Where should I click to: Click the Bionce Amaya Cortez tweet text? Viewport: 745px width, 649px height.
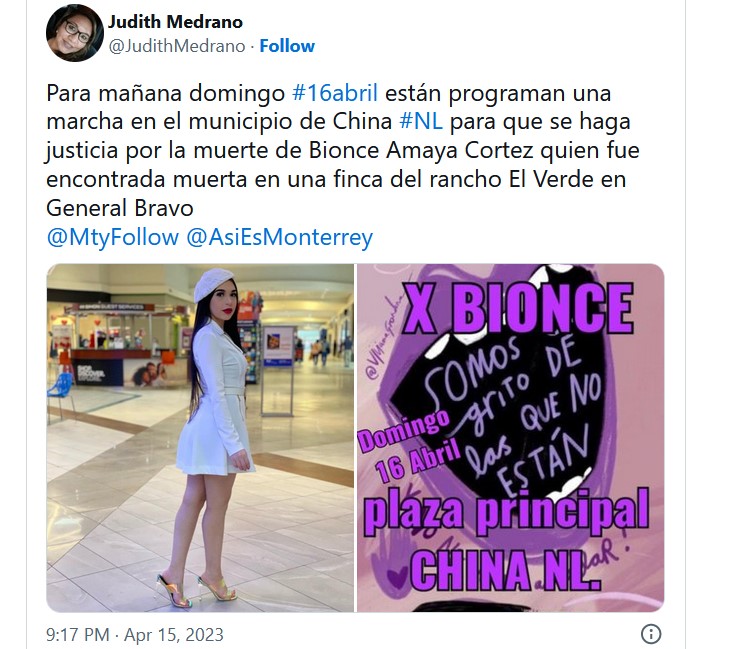[x=421, y=151]
